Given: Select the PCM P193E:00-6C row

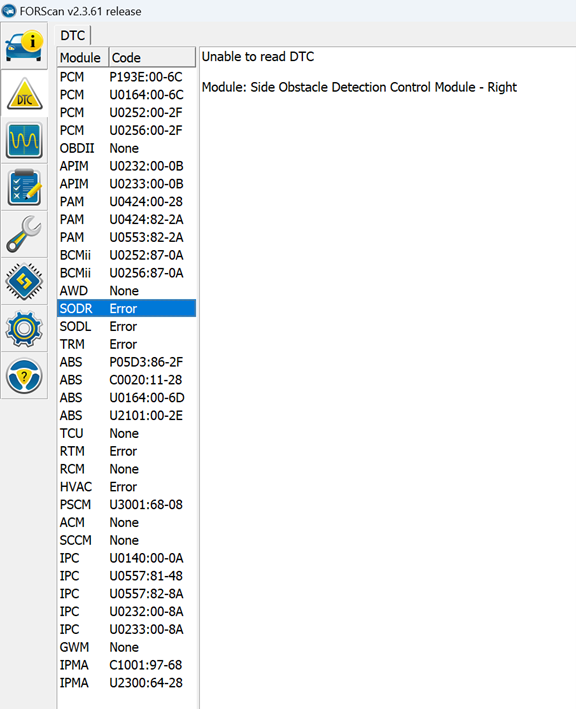Looking at the screenshot, I should [127, 77].
